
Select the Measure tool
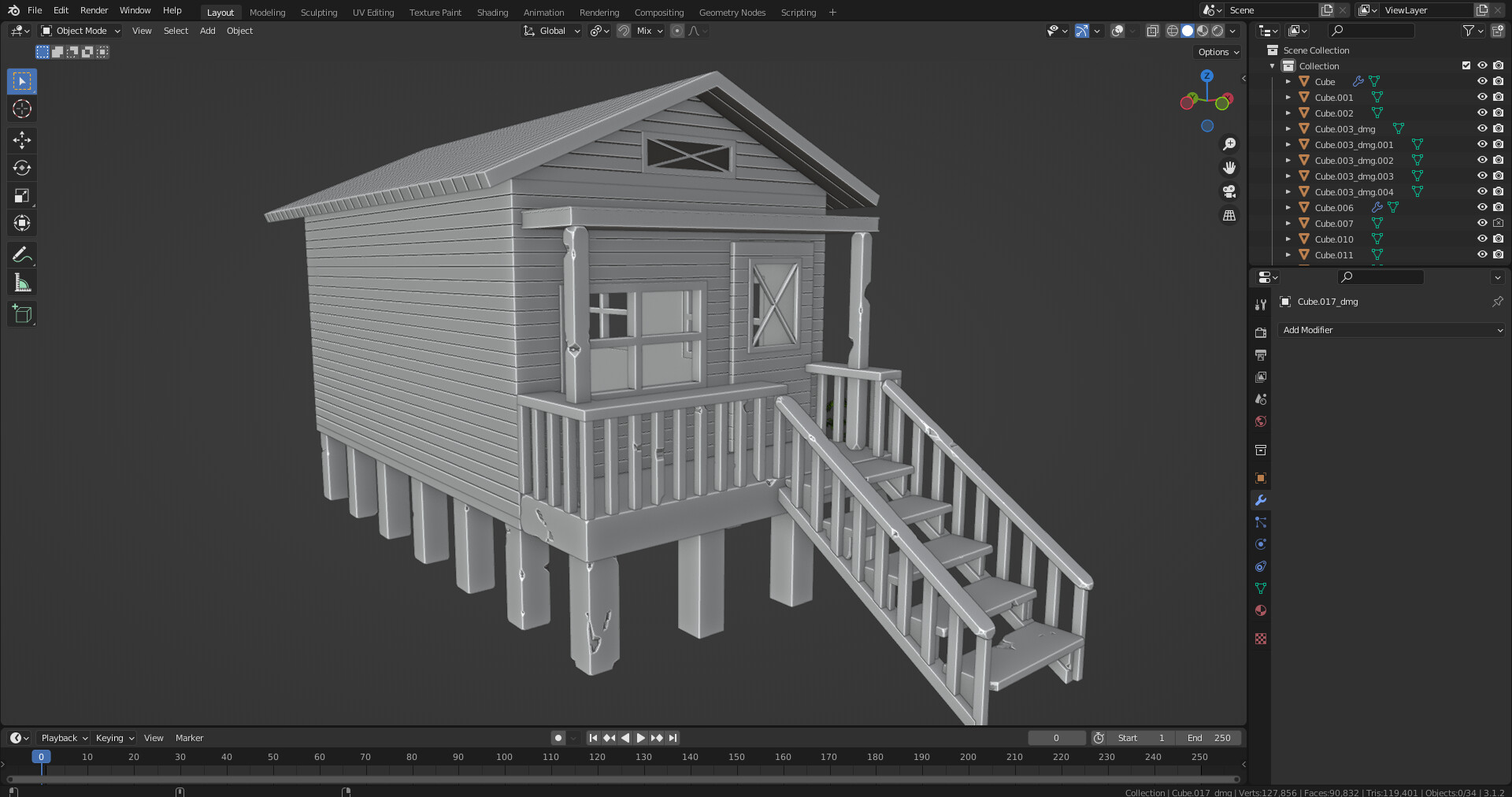click(x=22, y=283)
